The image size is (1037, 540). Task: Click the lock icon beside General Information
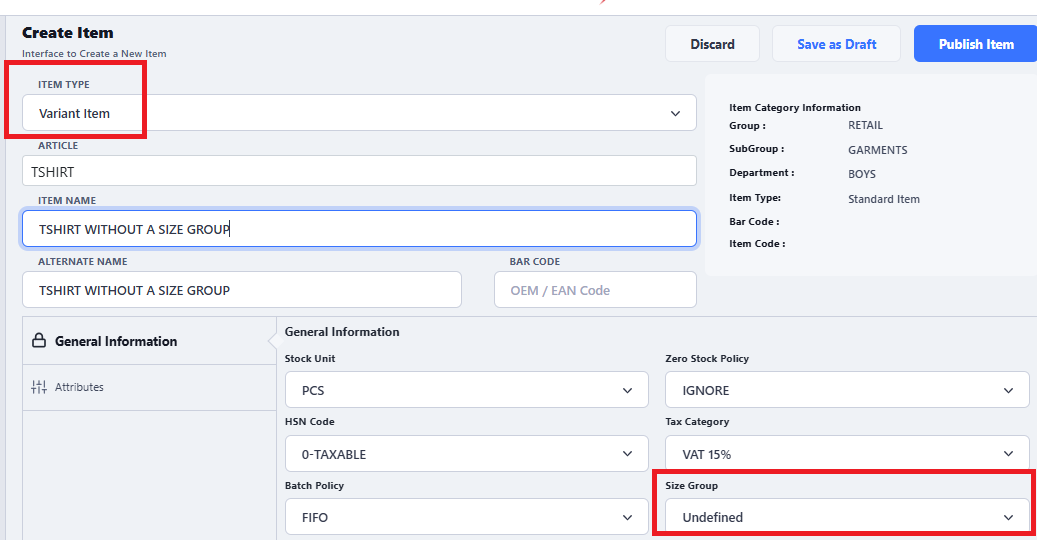coord(39,341)
